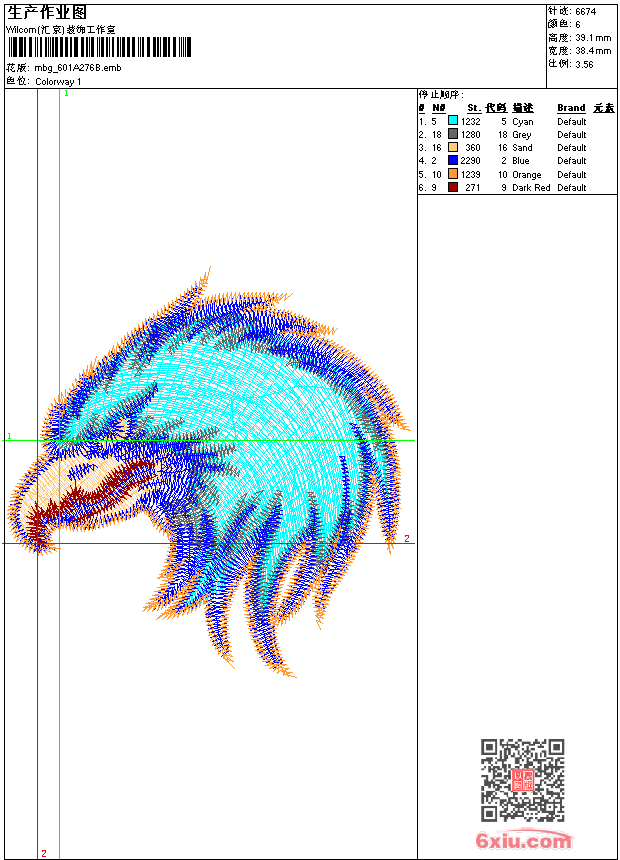Open the 6xiu.com link

[x=524, y=841]
